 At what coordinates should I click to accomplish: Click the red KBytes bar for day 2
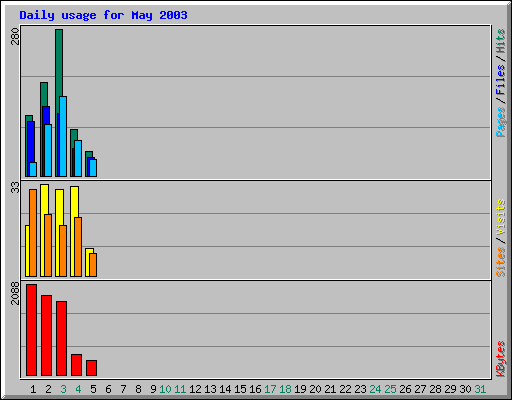(46, 335)
